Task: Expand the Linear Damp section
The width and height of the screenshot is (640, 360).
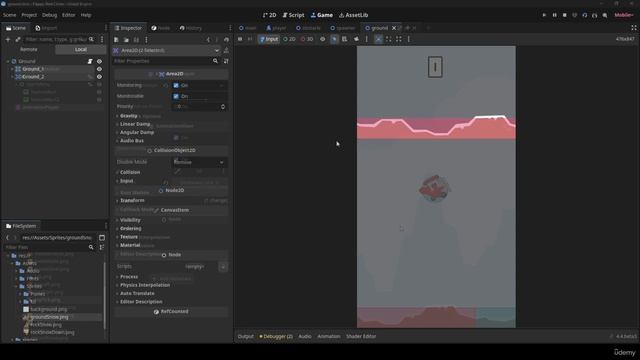Action: click(135, 124)
